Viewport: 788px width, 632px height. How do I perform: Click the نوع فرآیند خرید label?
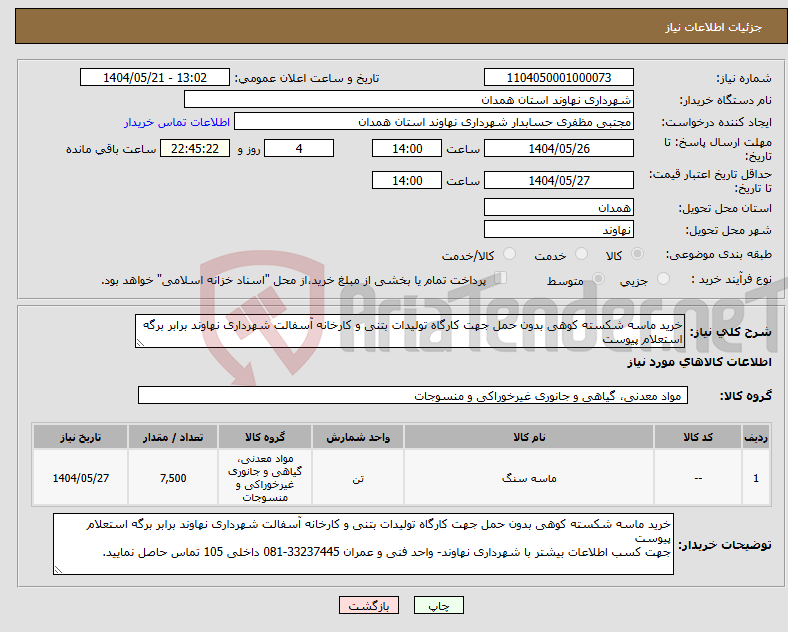(731, 279)
